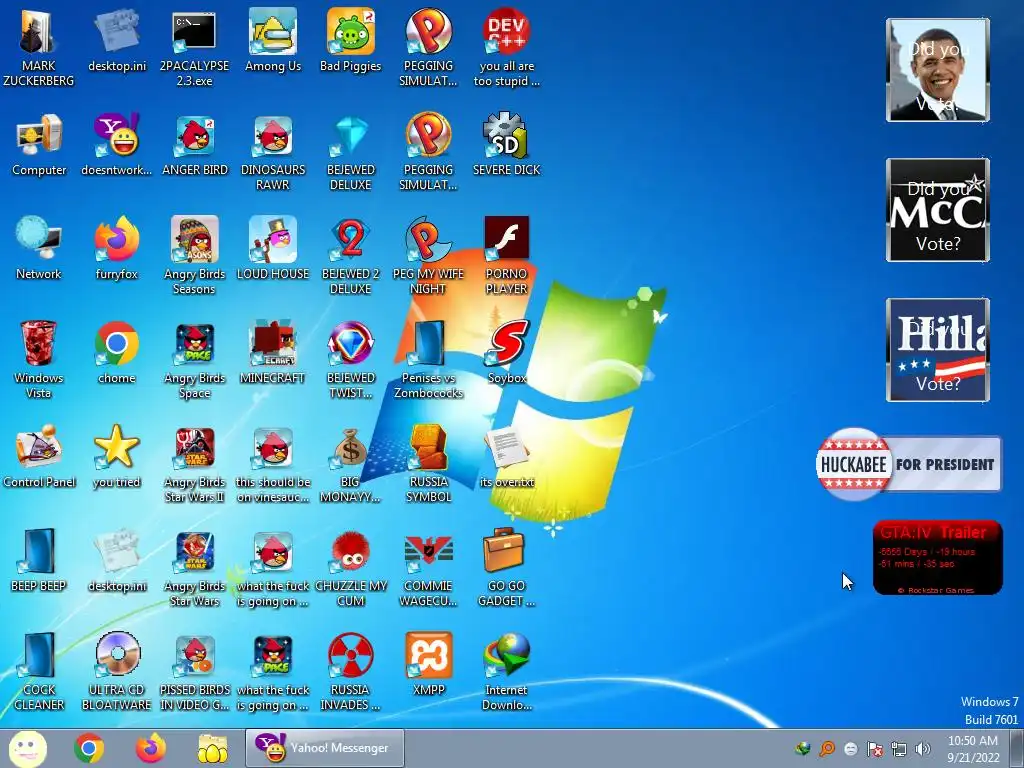Open BEJEWED 2 DELUXE shortcut
This screenshot has height=768, width=1024.
[351, 255]
